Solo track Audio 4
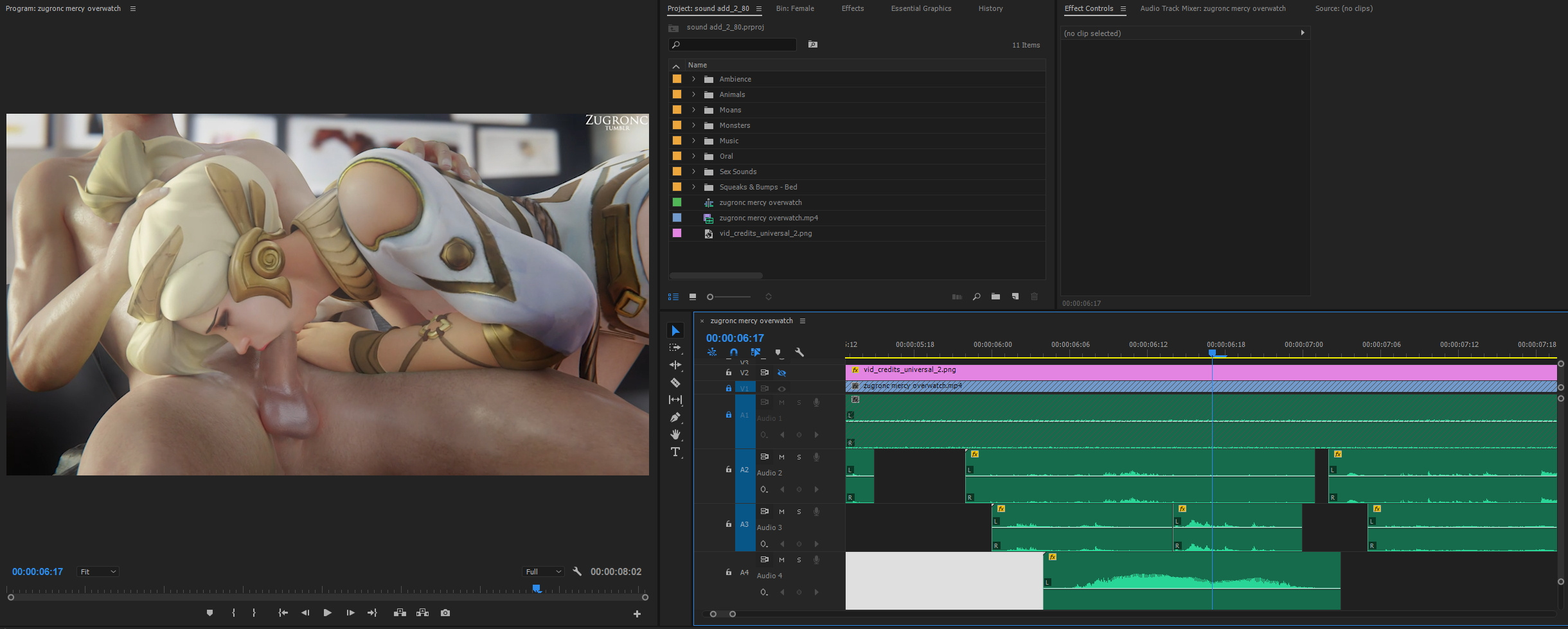This screenshot has width=1568, height=629. click(799, 560)
